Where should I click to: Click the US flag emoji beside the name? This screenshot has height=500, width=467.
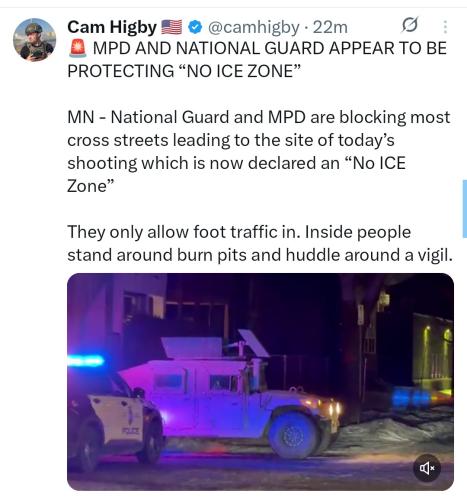pos(172,27)
